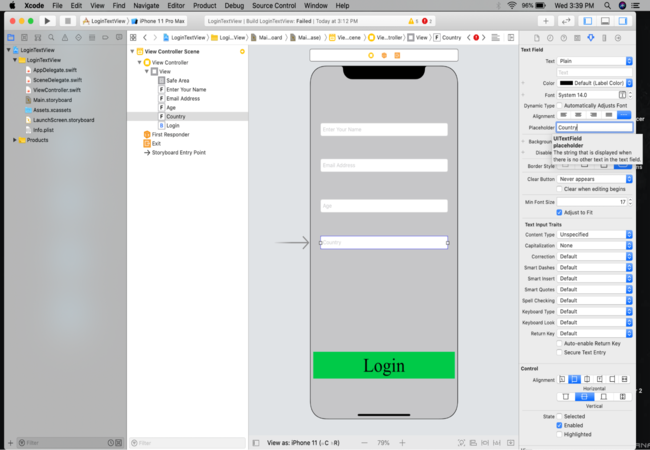Open the Return Key dropdown

point(594,333)
